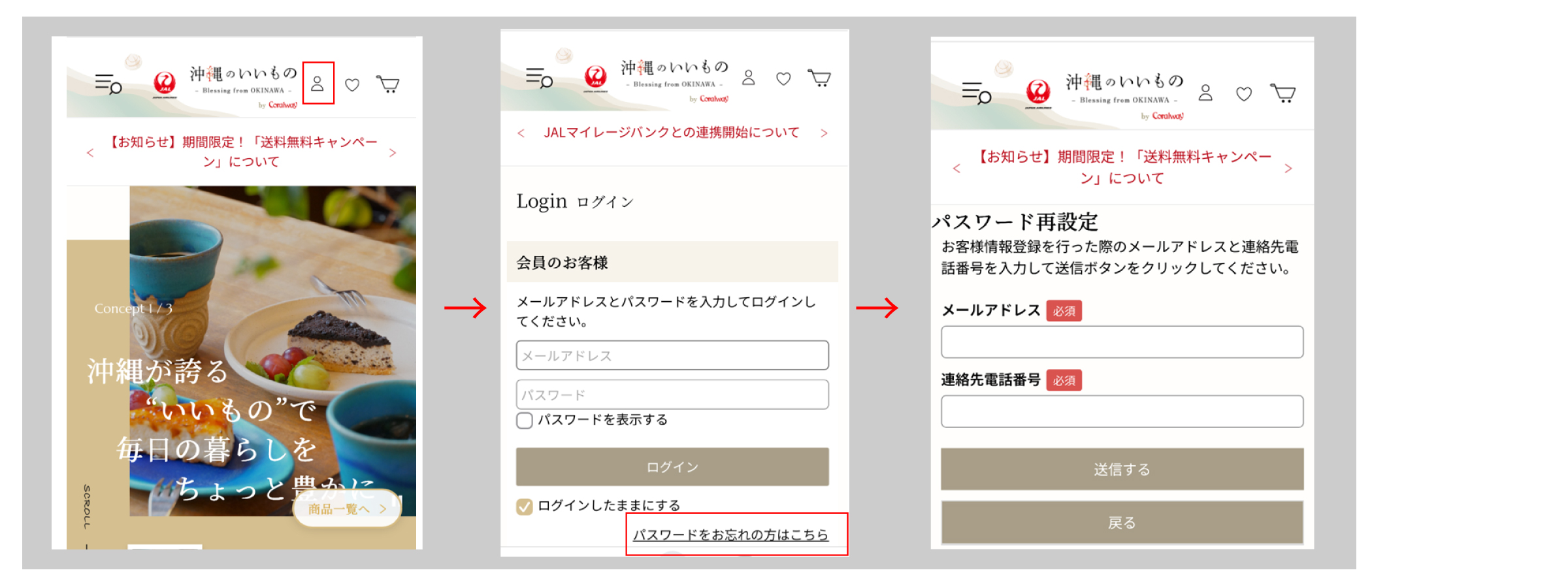Click the パスワードをお忘れの方はこちら link
Screen dimensions: 1568x588
(730, 535)
